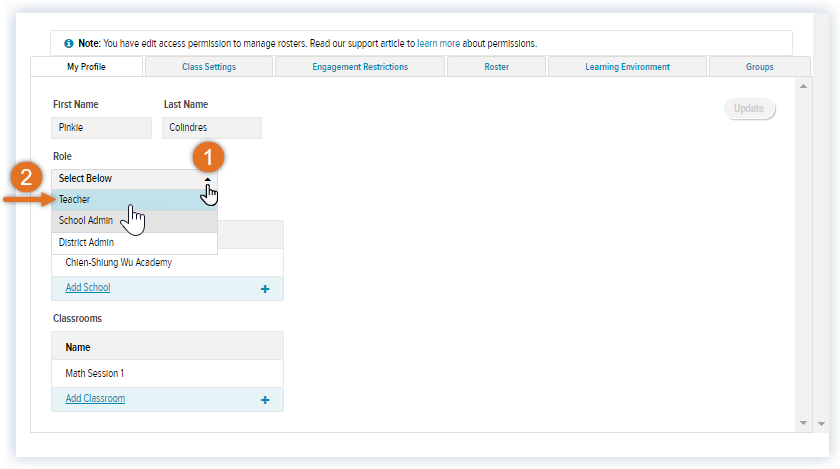The width and height of the screenshot is (840, 469).
Task: Choose Teacher from the Role list
Action: tap(134, 199)
